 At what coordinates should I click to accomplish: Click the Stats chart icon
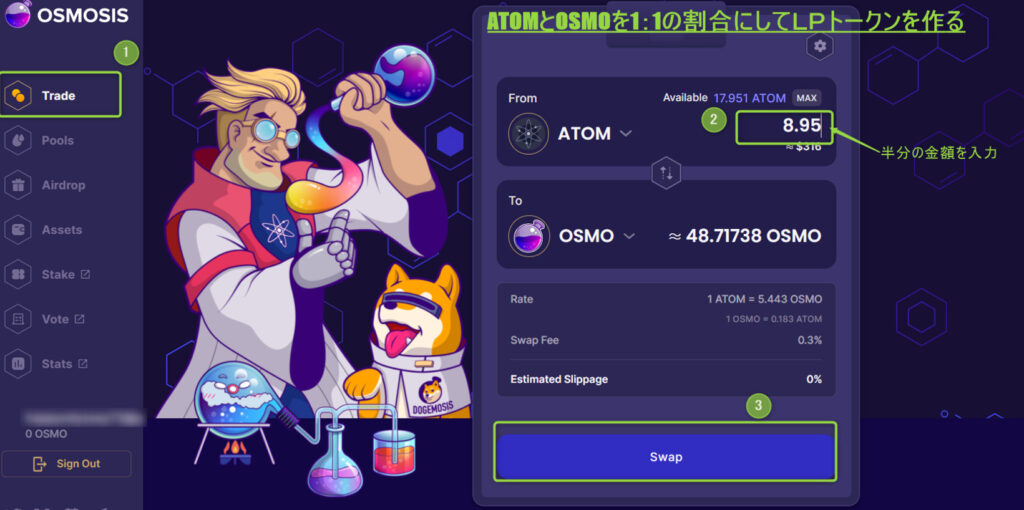[18, 364]
